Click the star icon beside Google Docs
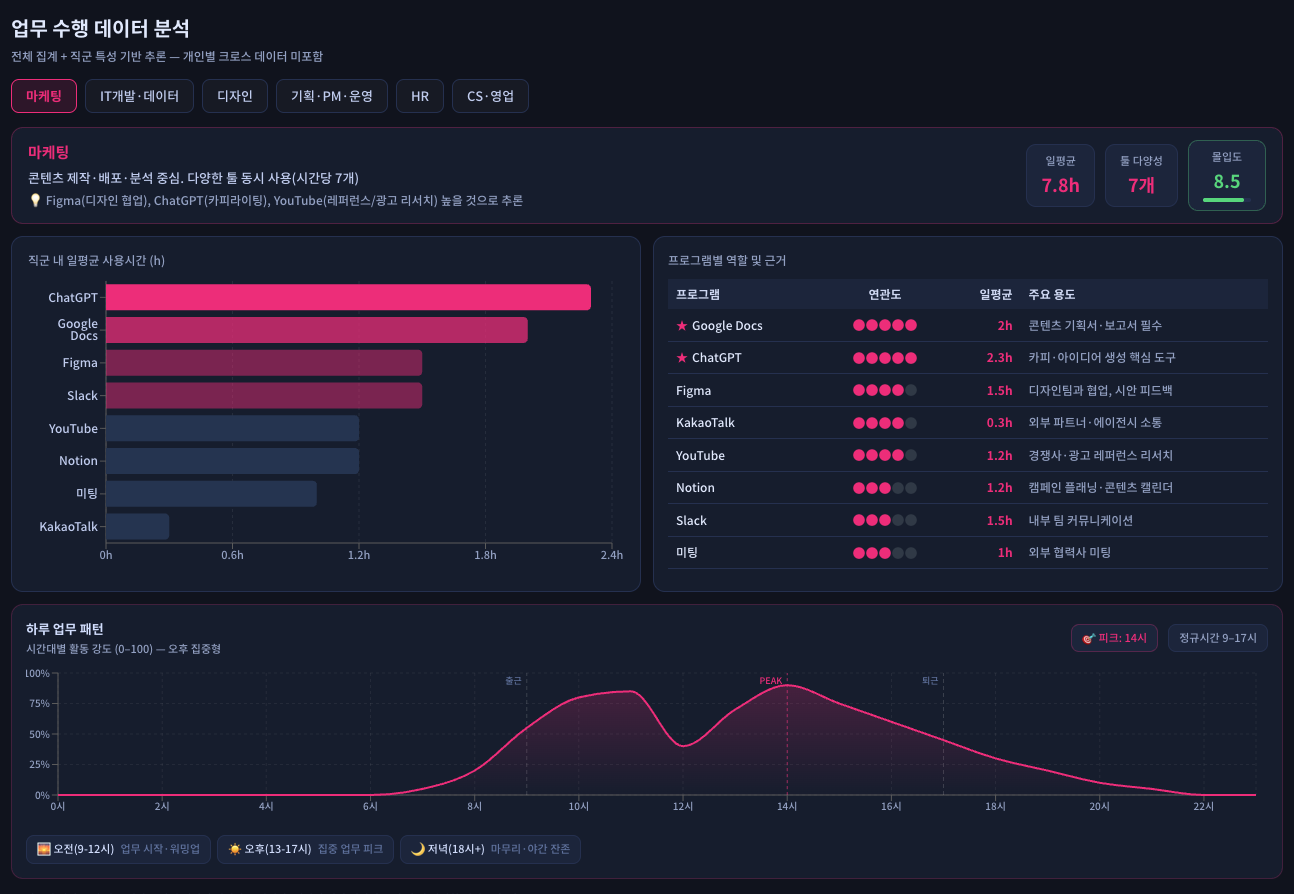Screen dimensions: 1294x894 [682, 326]
